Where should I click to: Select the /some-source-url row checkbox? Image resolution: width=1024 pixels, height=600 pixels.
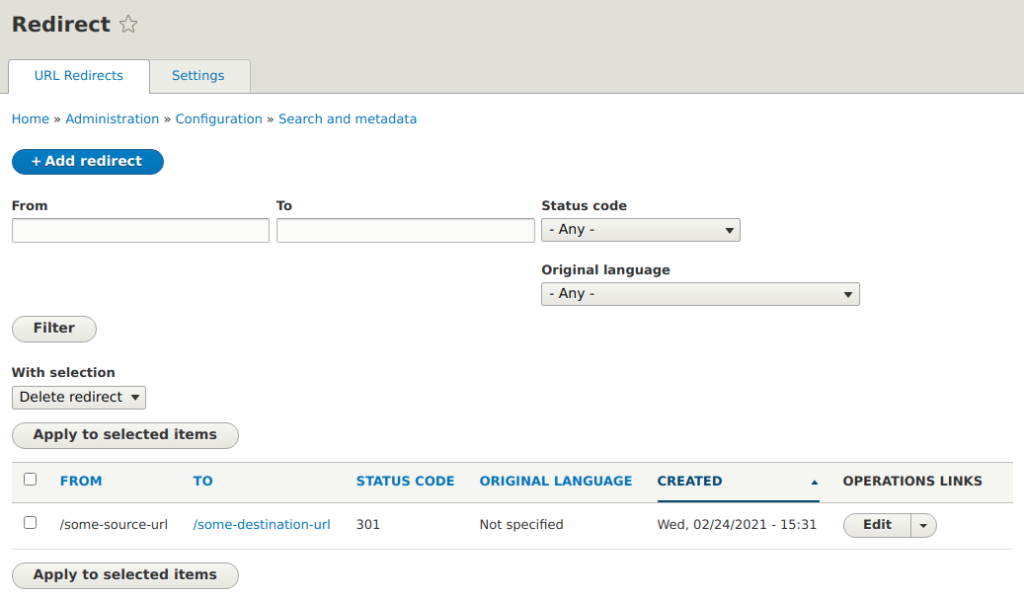coord(30,523)
